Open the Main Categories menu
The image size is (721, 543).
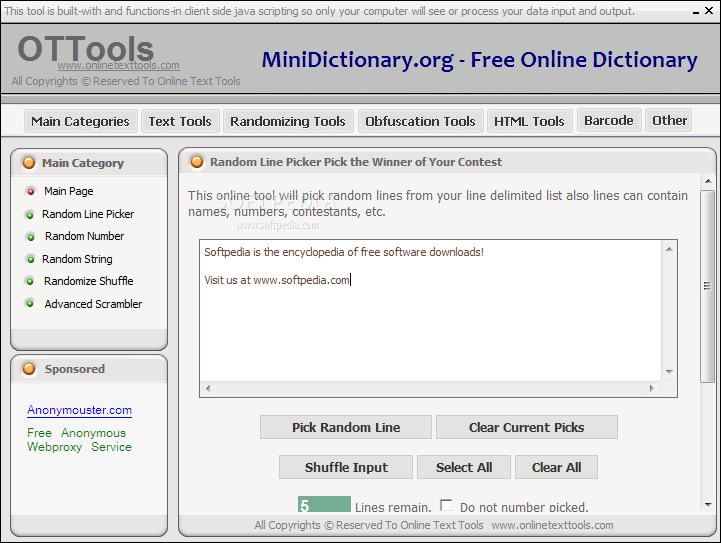click(x=80, y=121)
